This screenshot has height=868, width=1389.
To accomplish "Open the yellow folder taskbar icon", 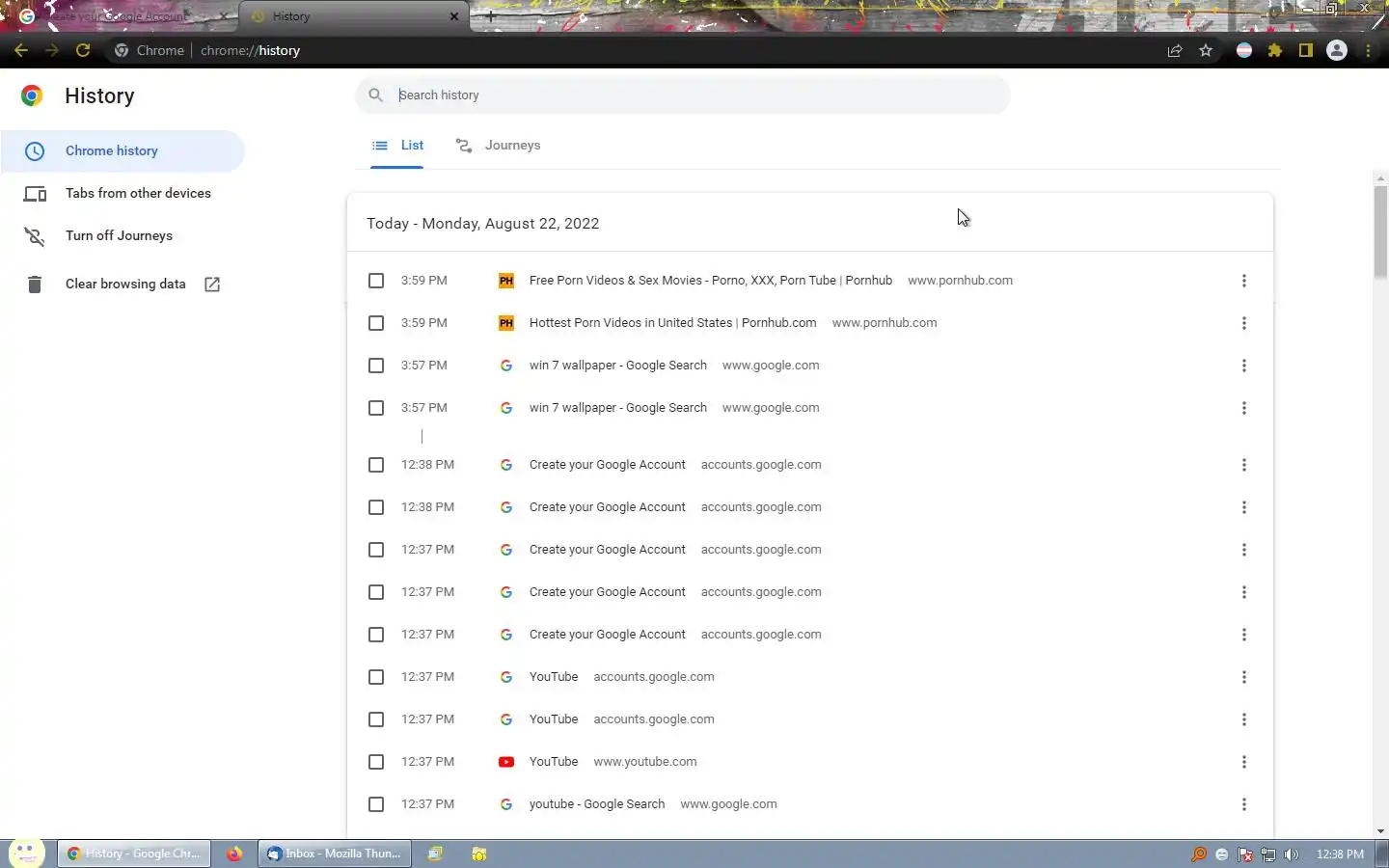I will (479, 854).
